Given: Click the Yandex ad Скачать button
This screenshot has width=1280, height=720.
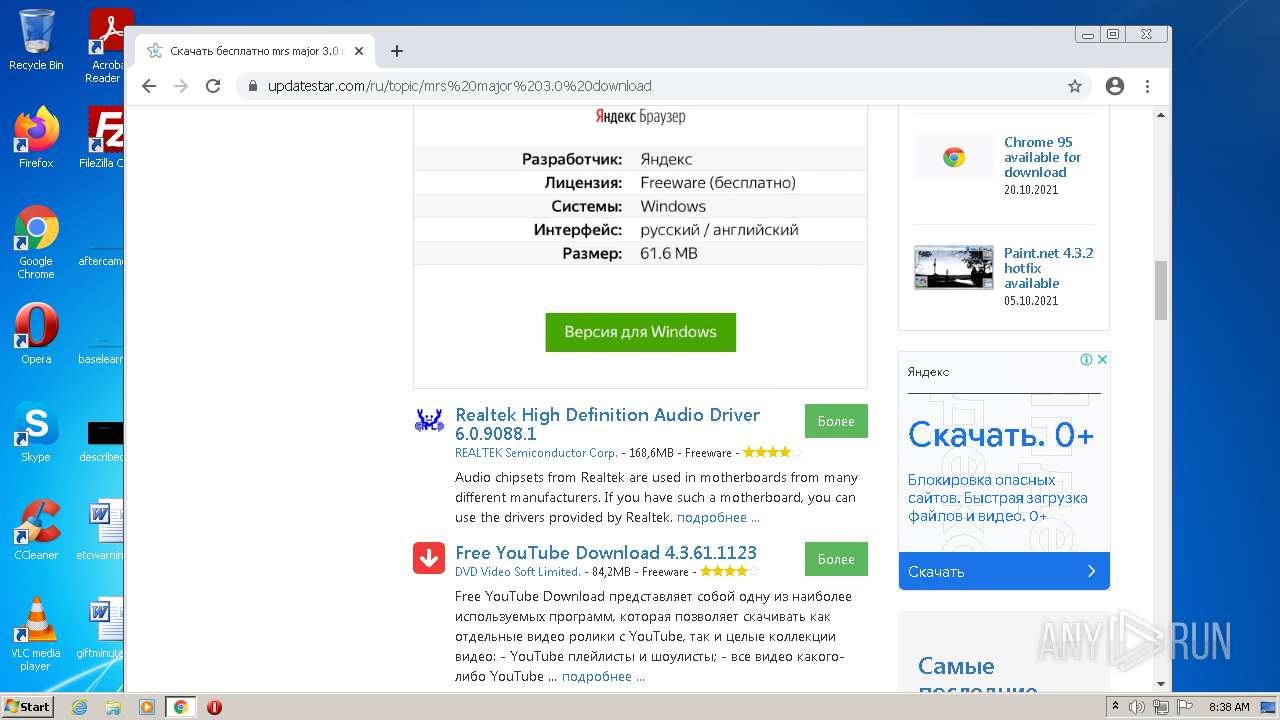Looking at the screenshot, I should tap(1004, 571).
